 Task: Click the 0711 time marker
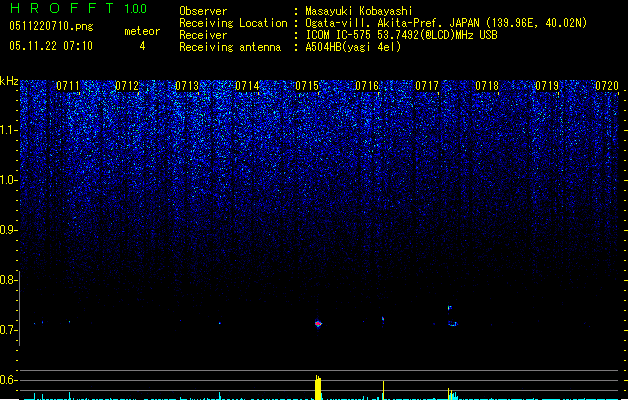[68, 86]
